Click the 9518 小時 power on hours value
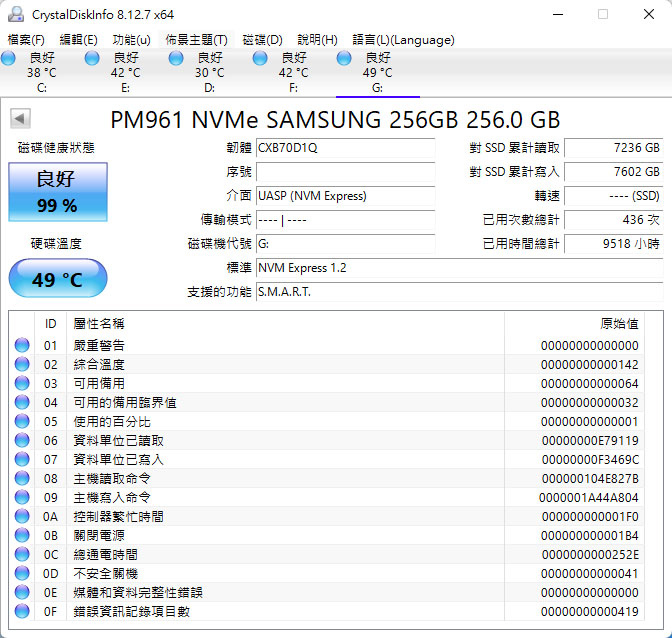The width and height of the screenshot is (672, 638). click(613, 244)
